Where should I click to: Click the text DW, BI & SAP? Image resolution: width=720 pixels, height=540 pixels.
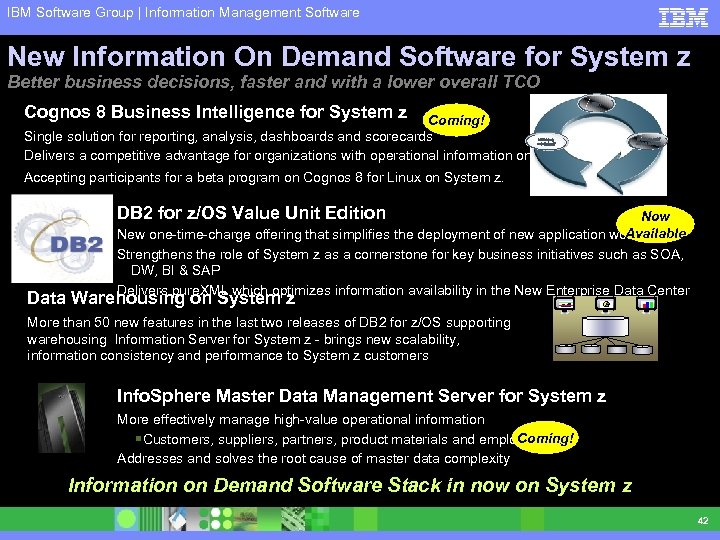click(x=175, y=270)
